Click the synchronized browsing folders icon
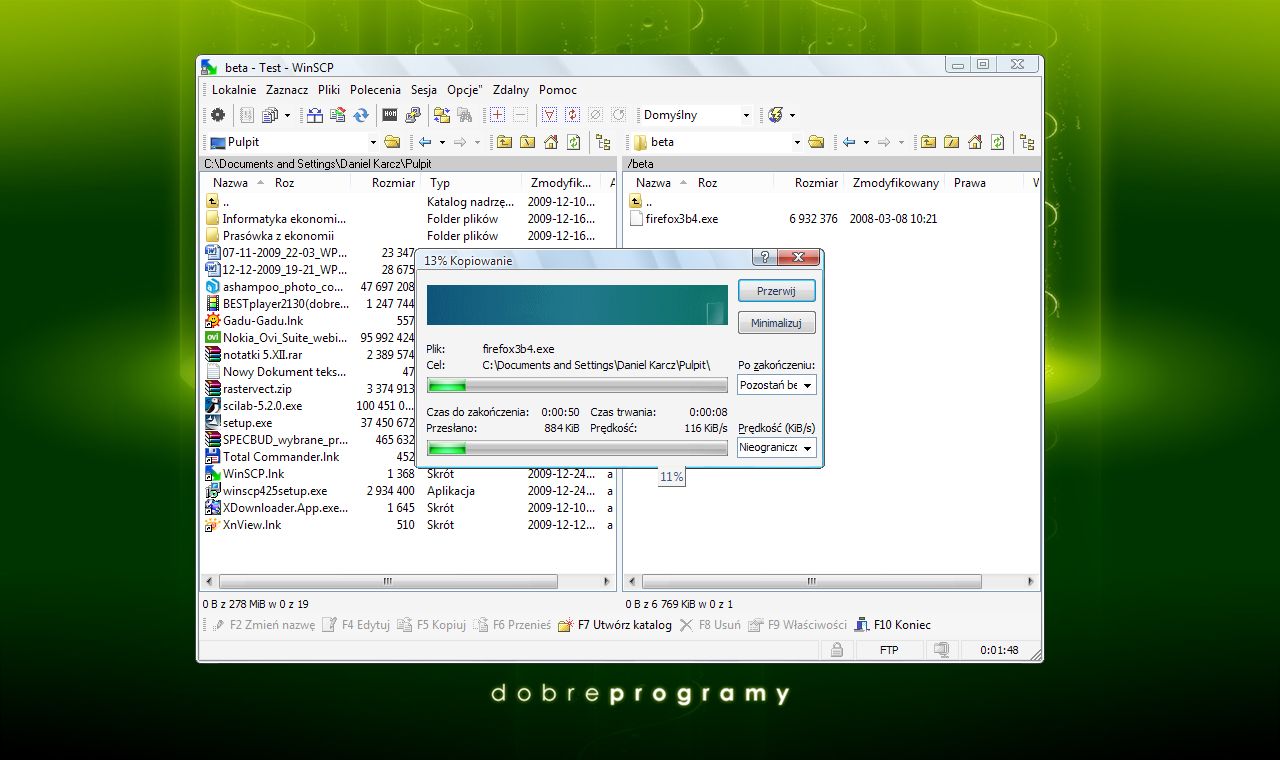 point(441,115)
